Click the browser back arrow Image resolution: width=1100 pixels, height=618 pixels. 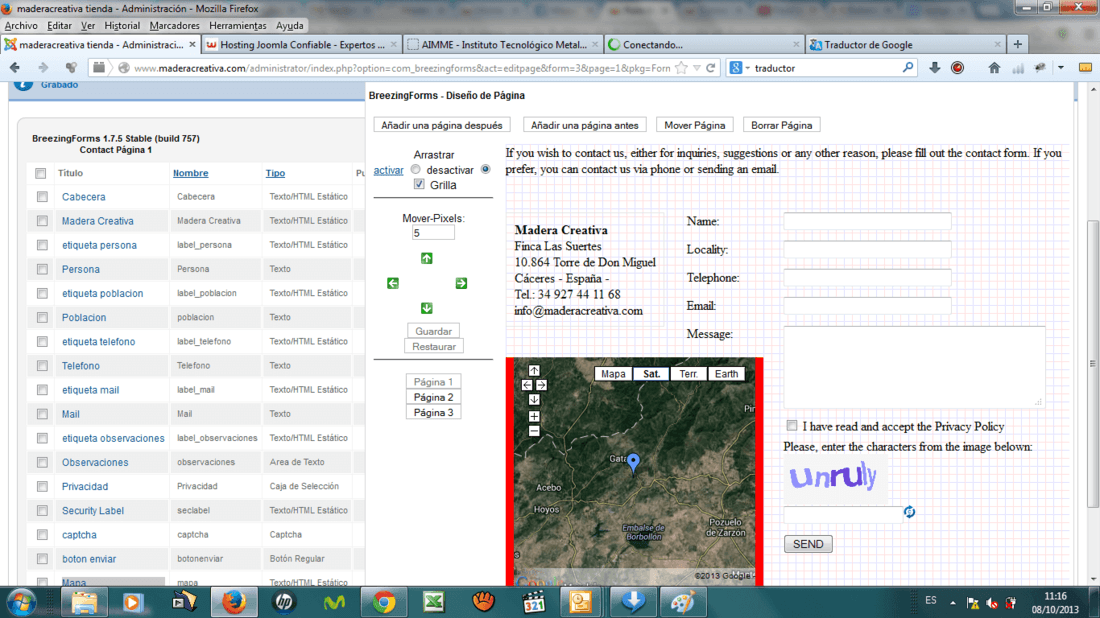[15, 68]
